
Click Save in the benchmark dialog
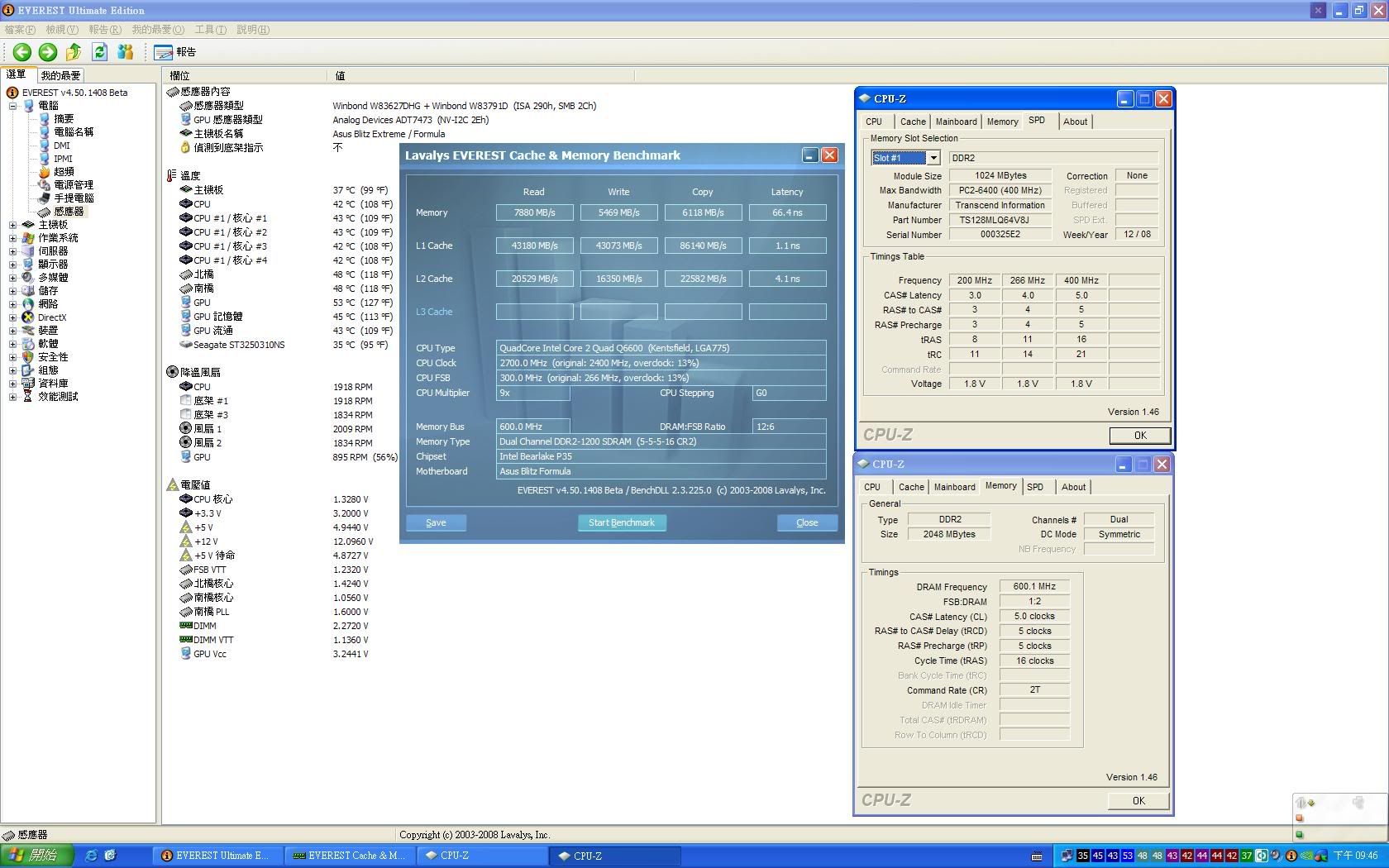(x=436, y=522)
